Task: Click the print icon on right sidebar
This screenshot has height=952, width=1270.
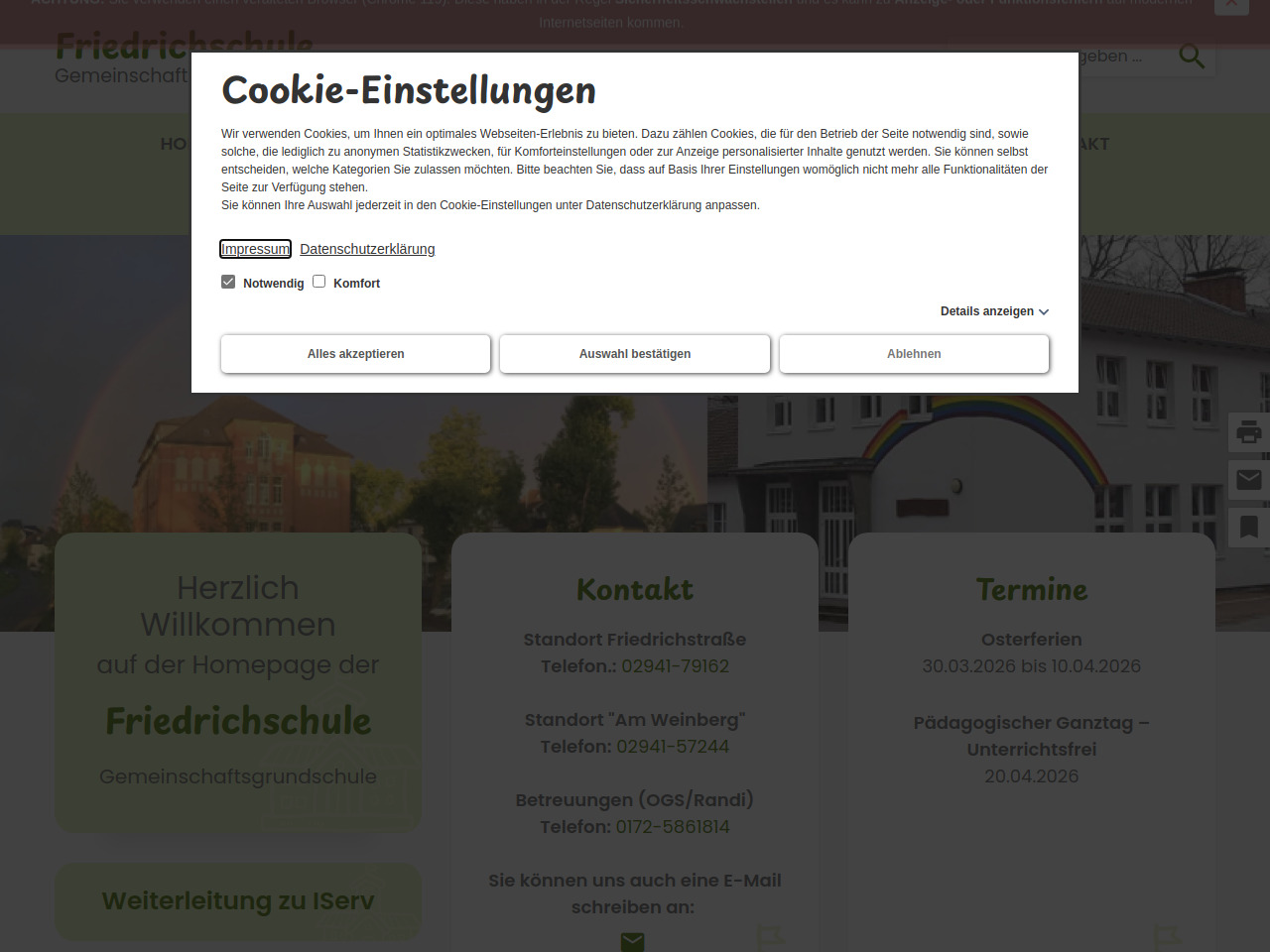Action: coord(1248,432)
